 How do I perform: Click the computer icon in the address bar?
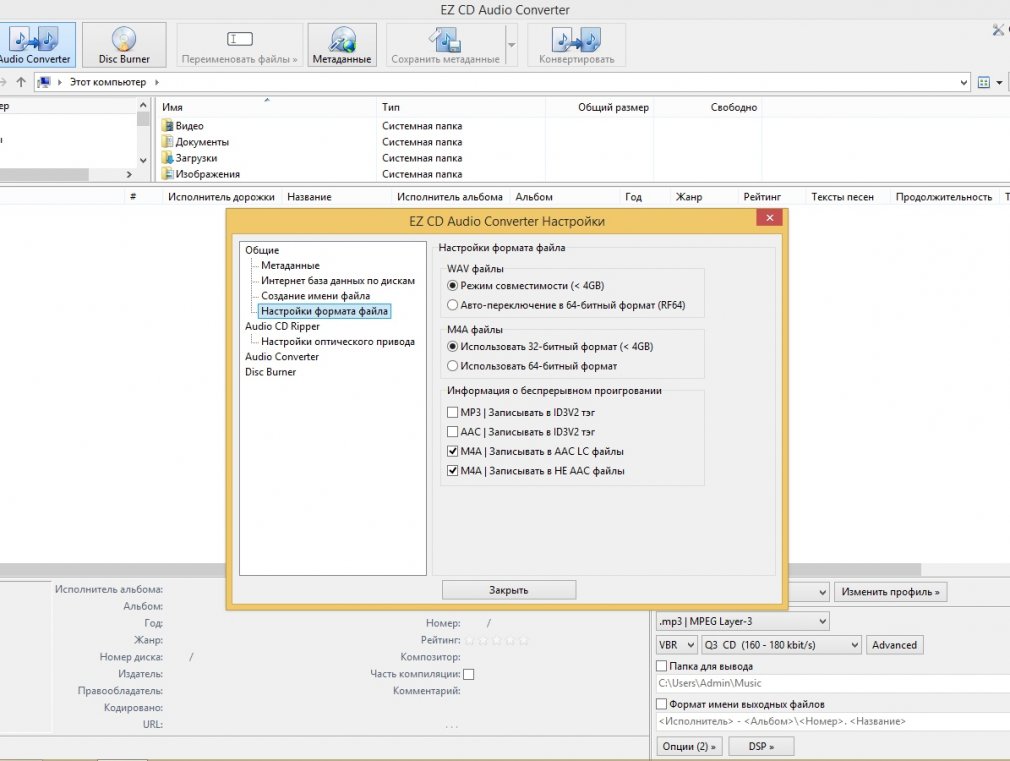point(44,82)
